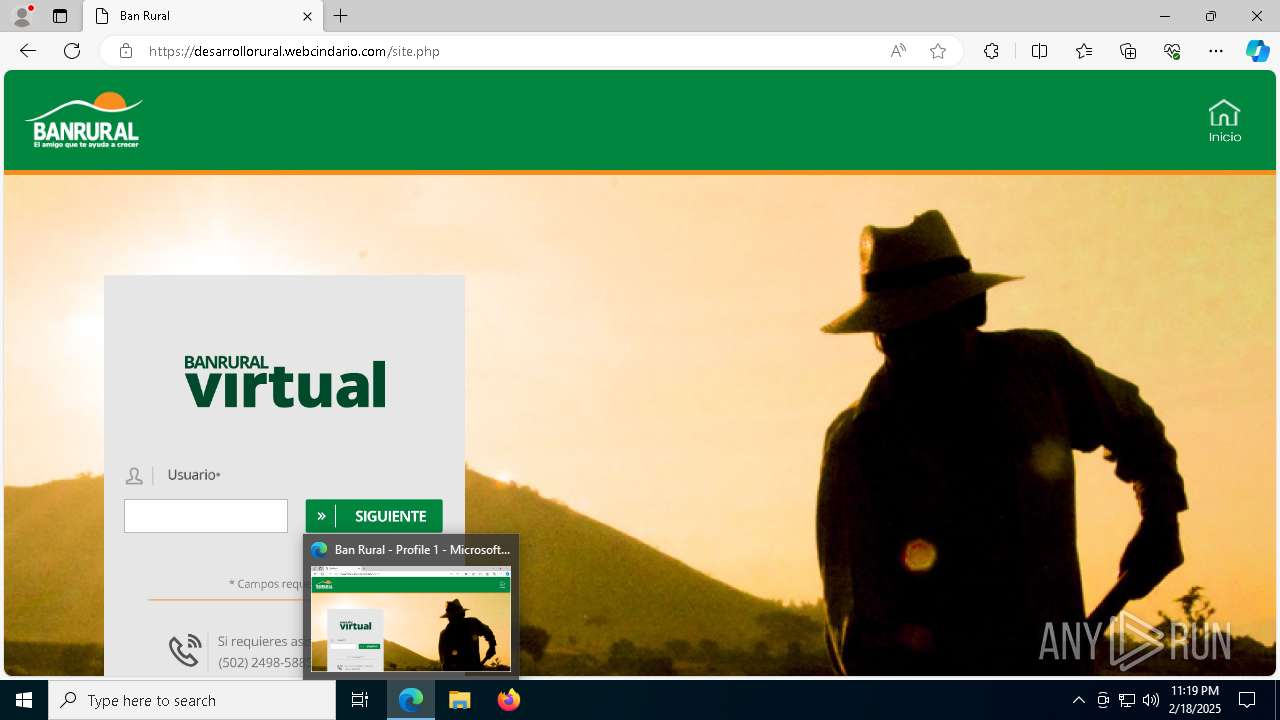Open the Windows Start menu

(x=24, y=700)
